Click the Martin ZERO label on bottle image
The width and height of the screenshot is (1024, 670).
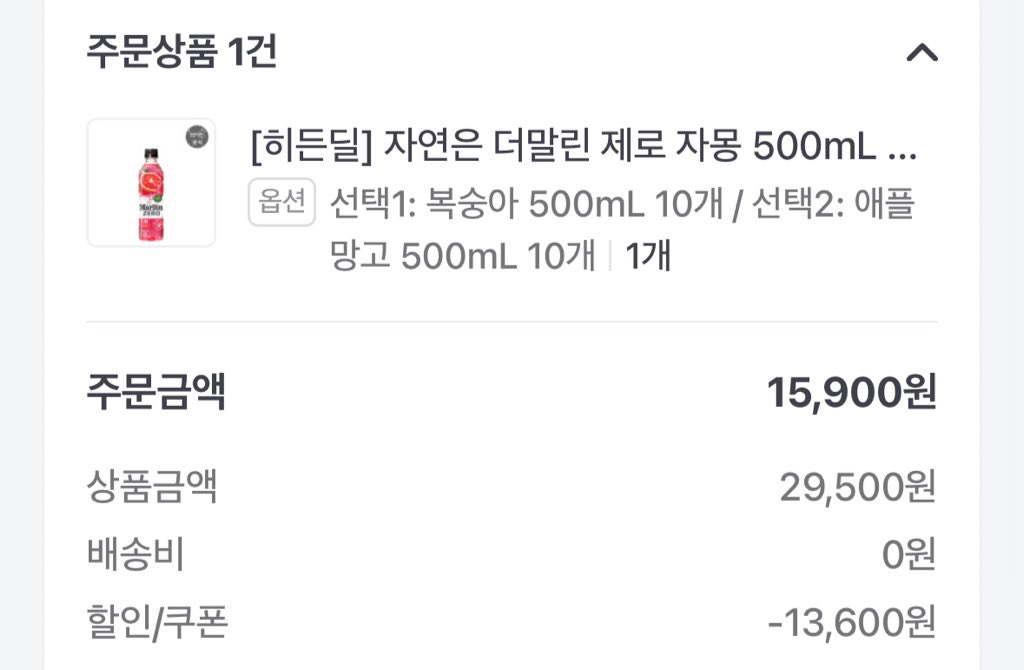(150, 196)
